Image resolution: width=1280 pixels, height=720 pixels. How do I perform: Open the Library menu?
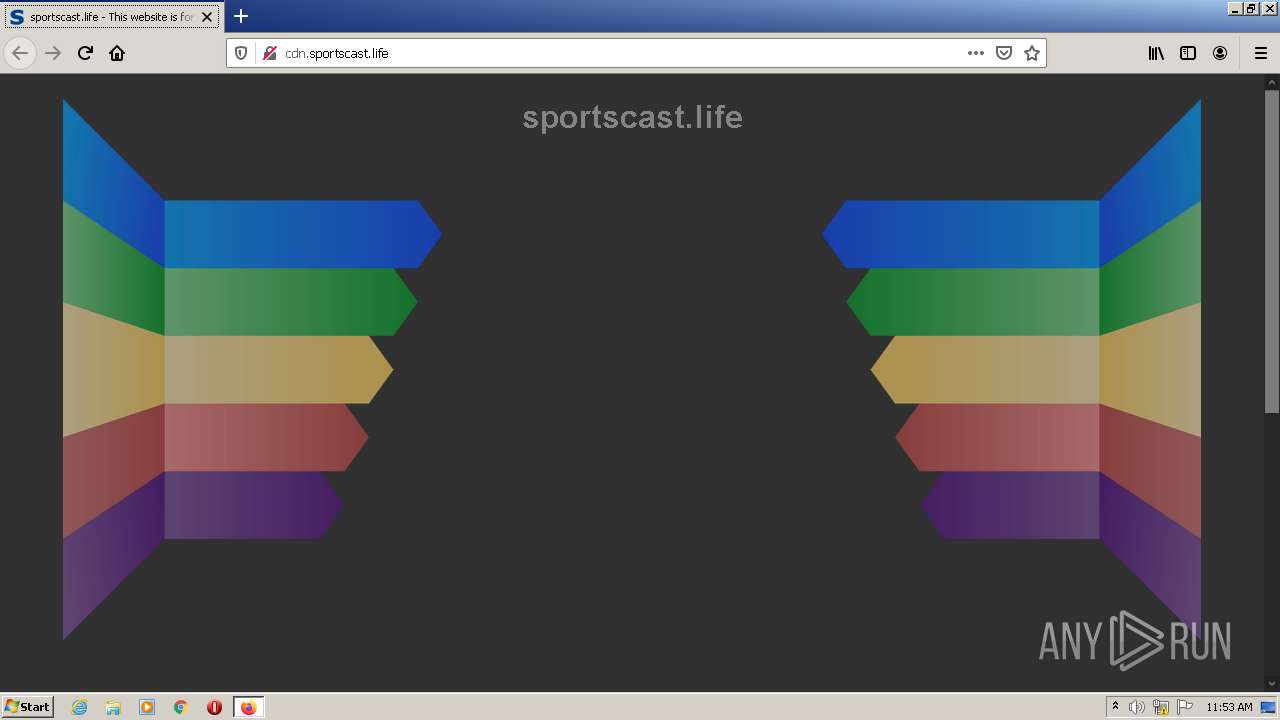pos(1156,53)
